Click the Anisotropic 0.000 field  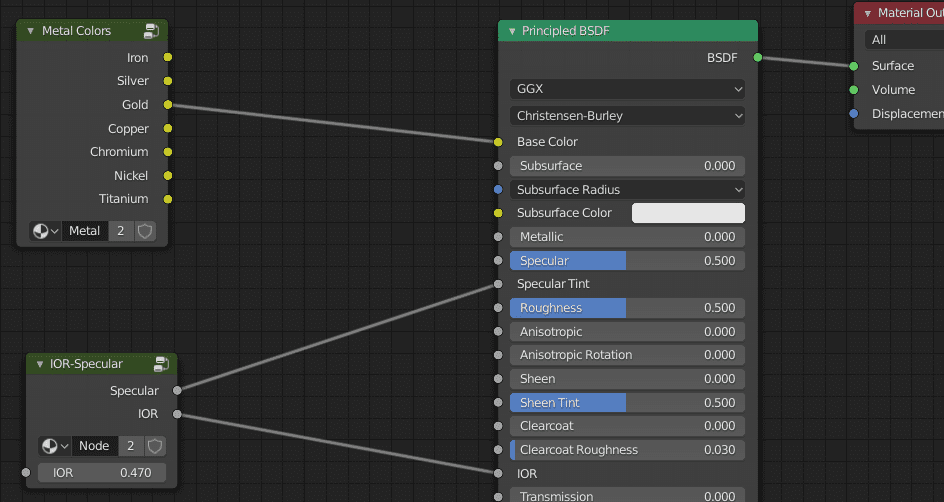click(627, 332)
